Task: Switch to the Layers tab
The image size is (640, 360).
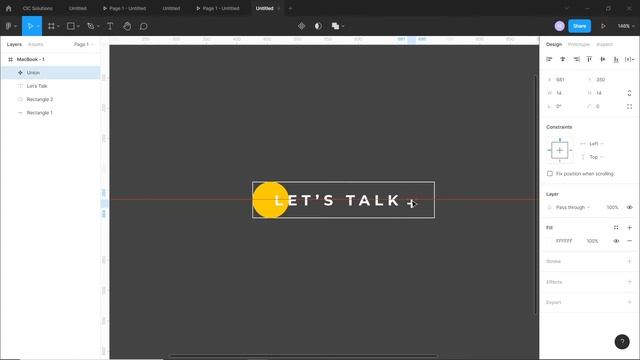Action: pyautogui.click(x=14, y=44)
